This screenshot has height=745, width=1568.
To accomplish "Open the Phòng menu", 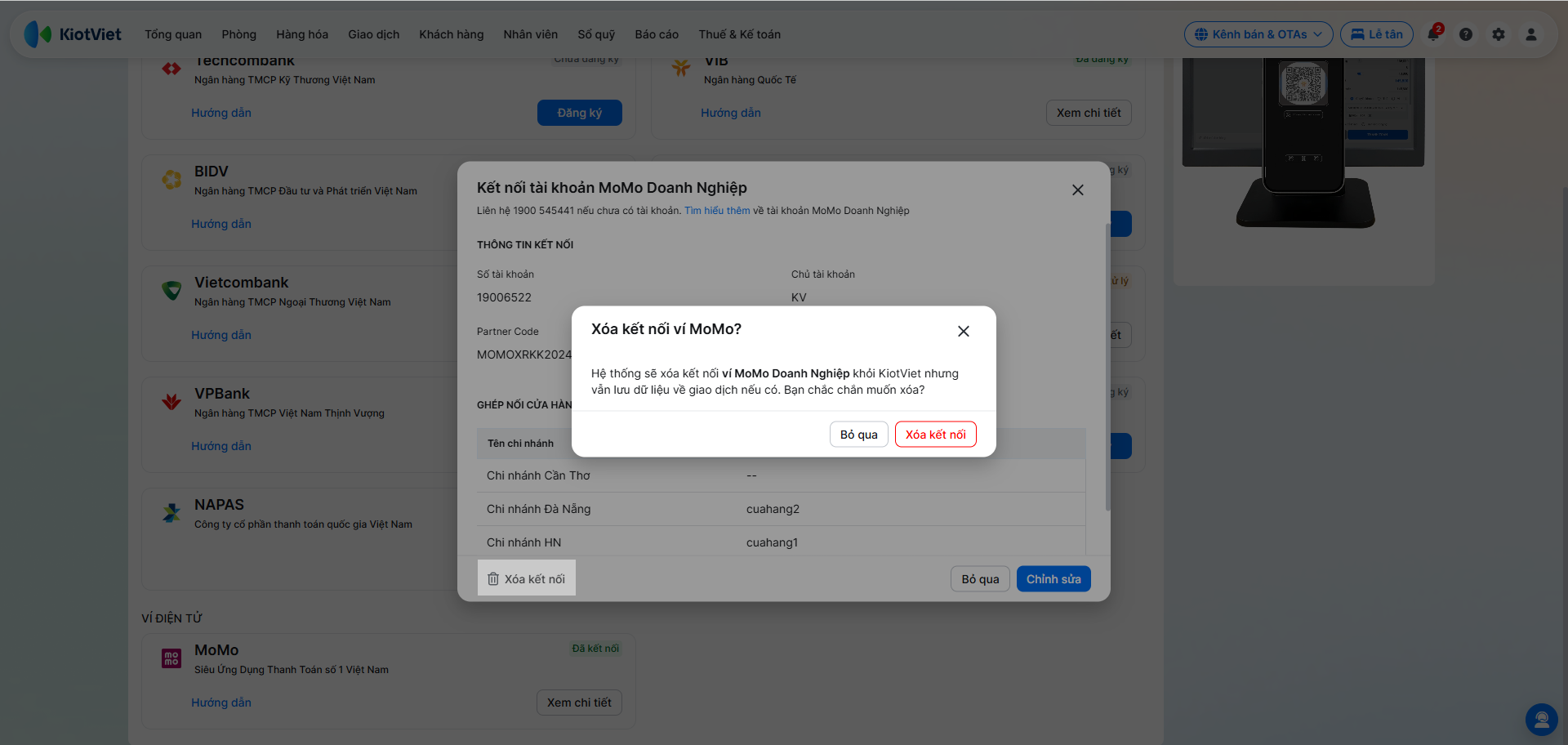I will (x=238, y=34).
